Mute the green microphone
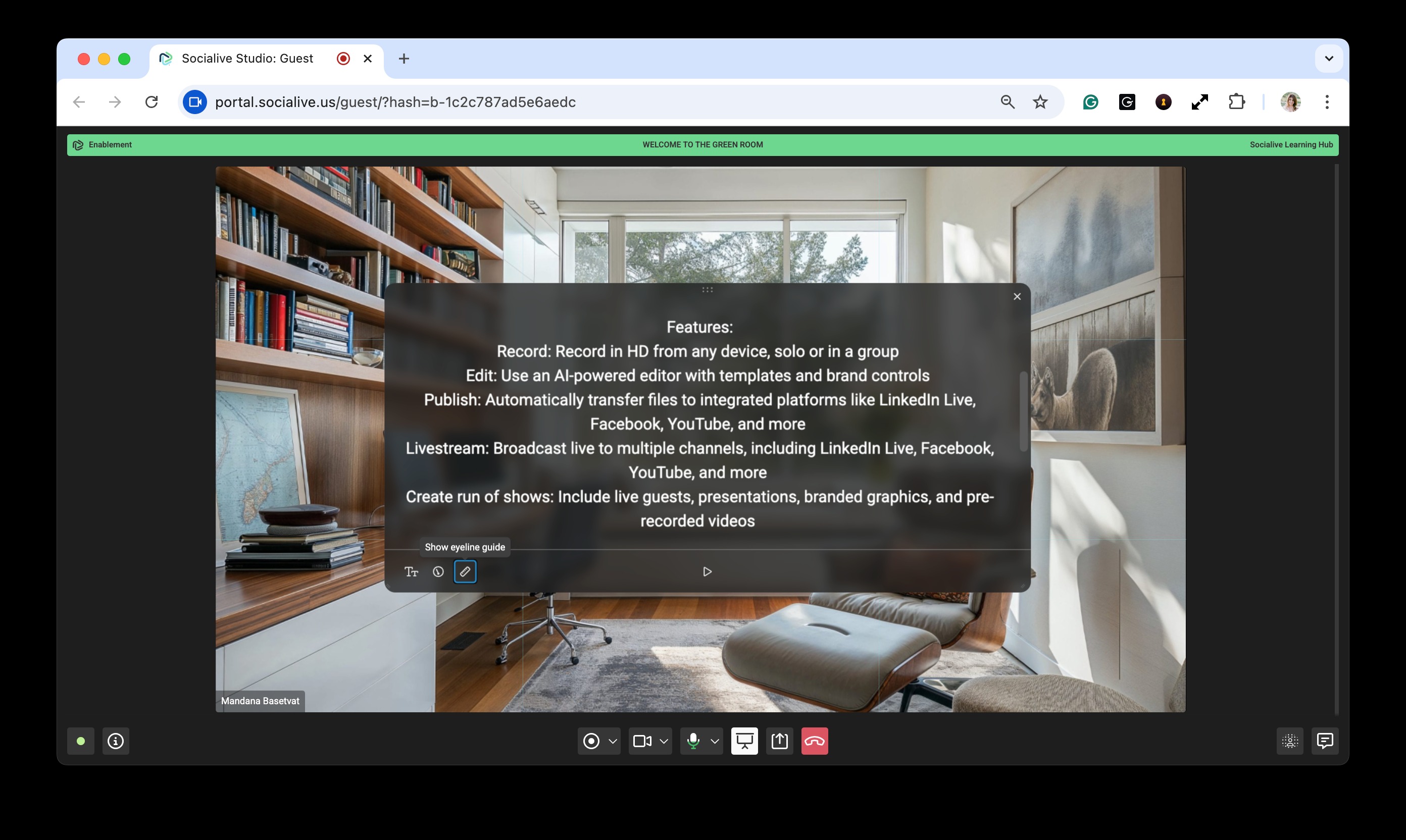This screenshot has height=840, width=1406. tap(693, 741)
